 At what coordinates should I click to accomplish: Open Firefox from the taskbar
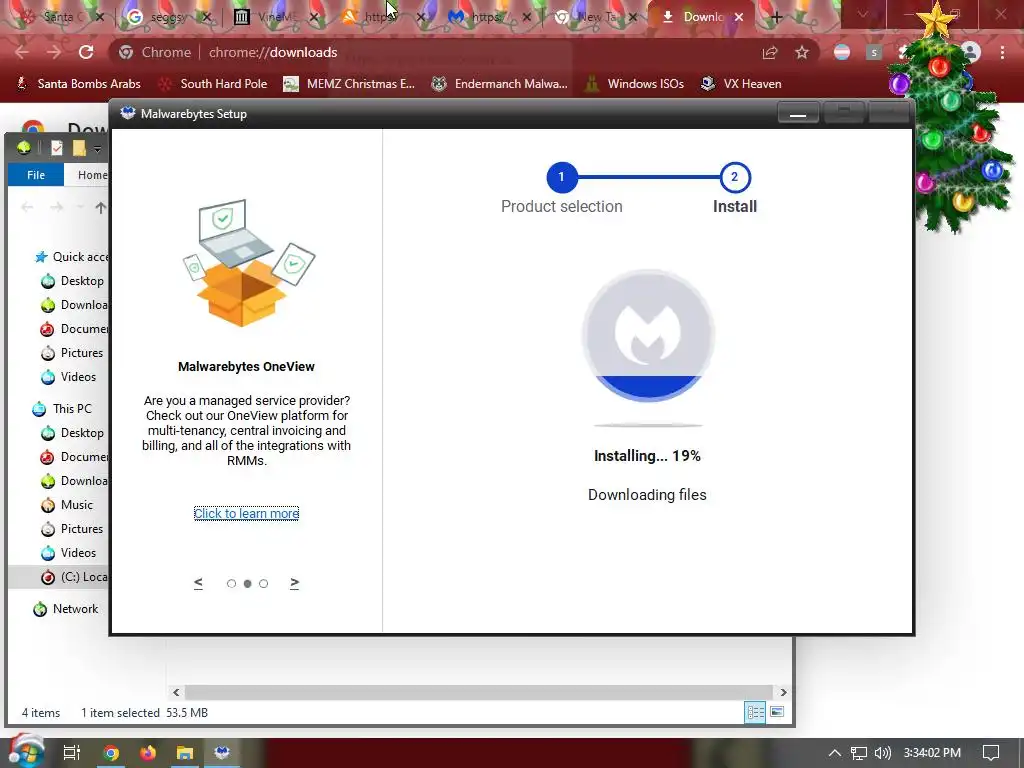point(148,753)
